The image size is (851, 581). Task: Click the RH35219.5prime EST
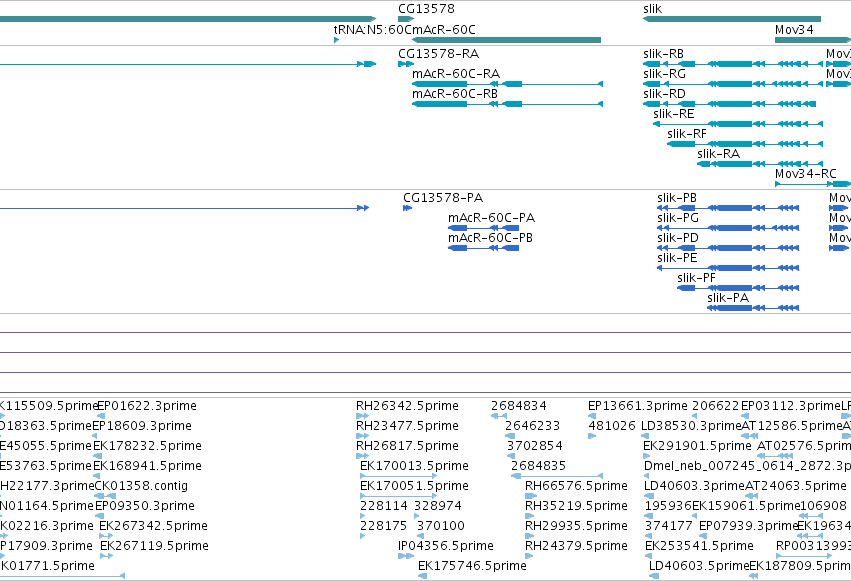point(530,516)
